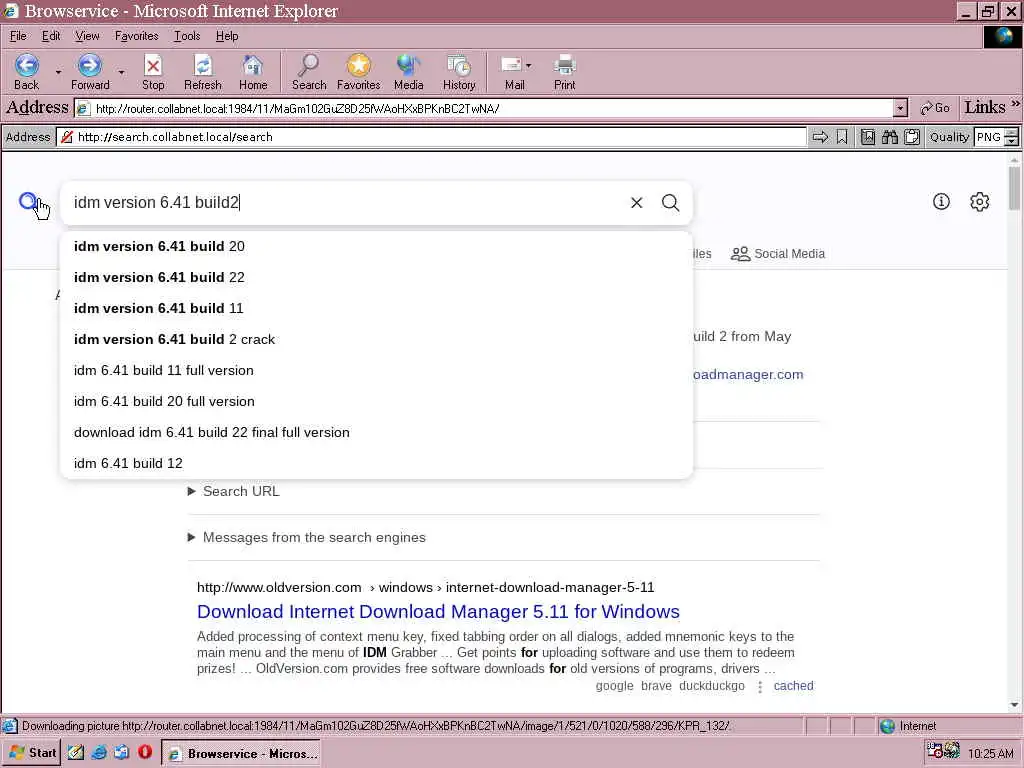Choose 'download idm 6.41 build 22 final full version'
Image resolution: width=1024 pixels, height=768 pixels.
pos(376,432)
